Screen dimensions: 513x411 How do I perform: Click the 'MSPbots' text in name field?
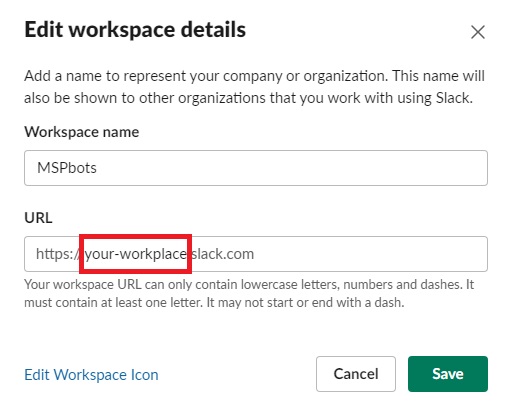coord(67,168)
